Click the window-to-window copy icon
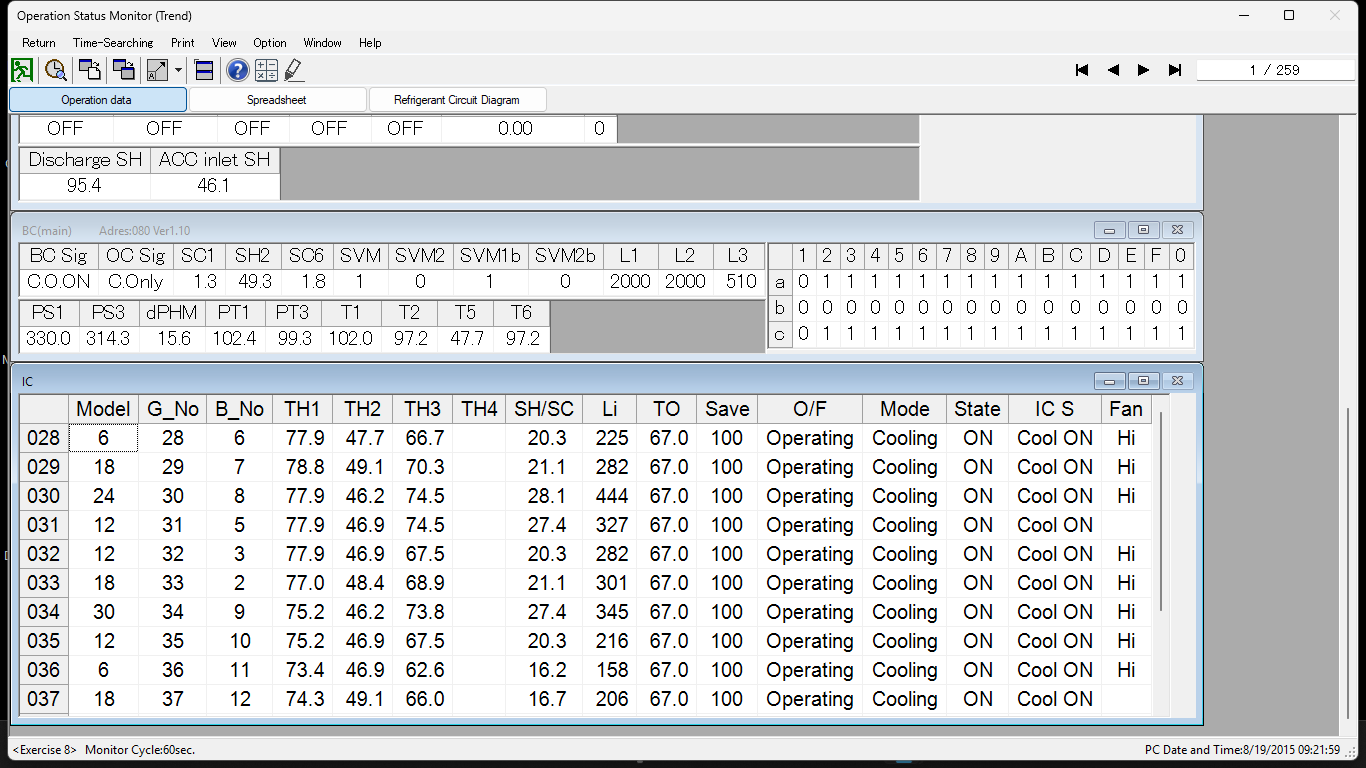This screenshot has width=1366, height=768. 124,70
